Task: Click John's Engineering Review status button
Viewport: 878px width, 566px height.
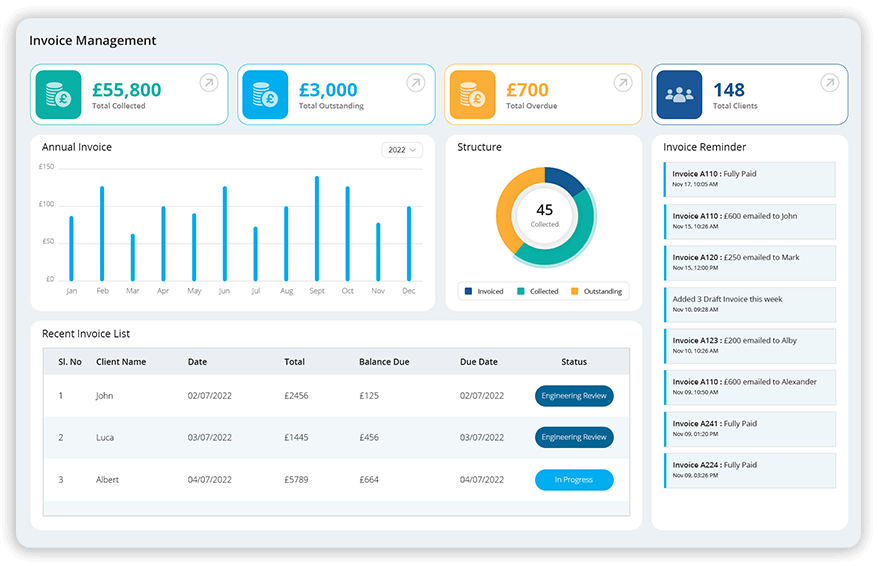Action: [x=574, y=396]
